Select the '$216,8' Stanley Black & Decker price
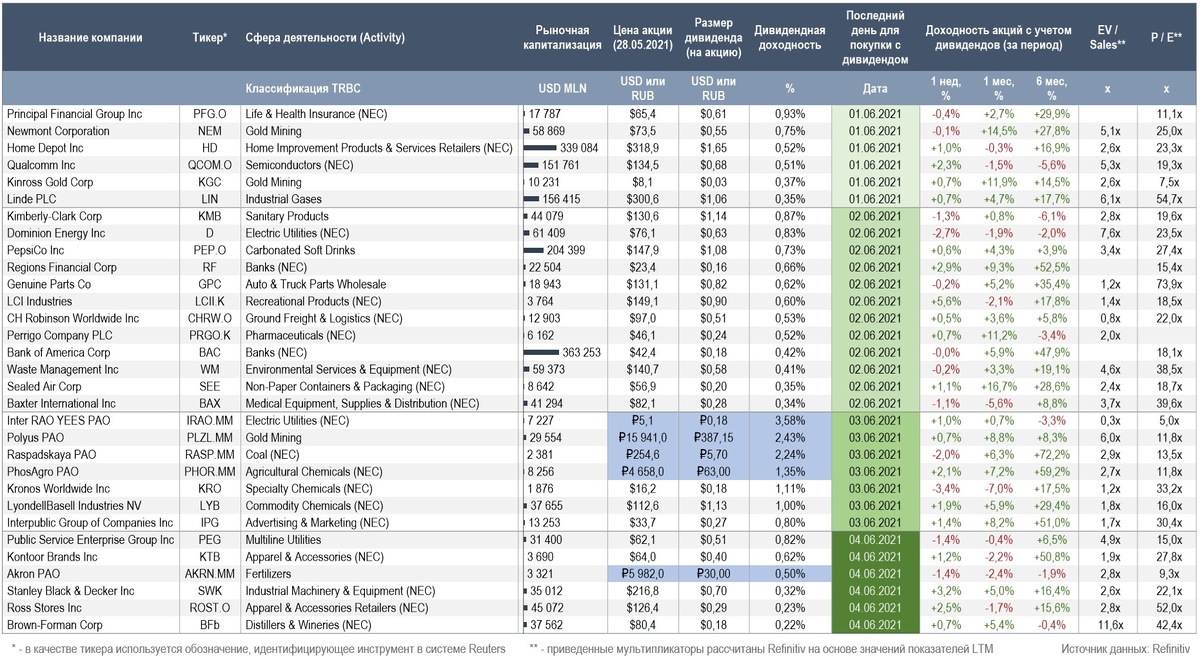The height and width of the screenshot is (662, 1200). pyautogui.click(x=643, y=591)
